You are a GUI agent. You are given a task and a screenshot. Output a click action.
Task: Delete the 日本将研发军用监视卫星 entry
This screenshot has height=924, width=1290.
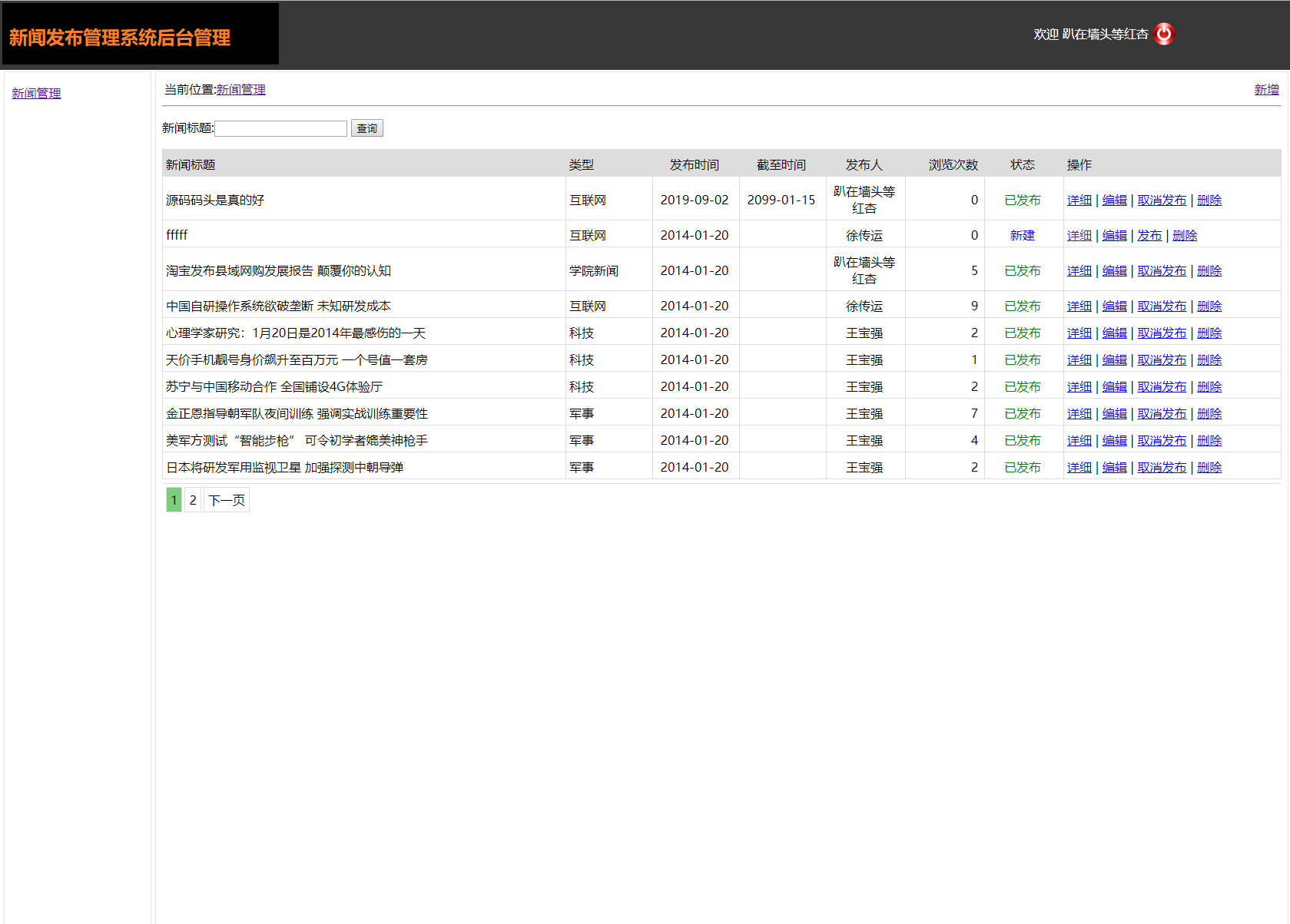[1209, 467]
